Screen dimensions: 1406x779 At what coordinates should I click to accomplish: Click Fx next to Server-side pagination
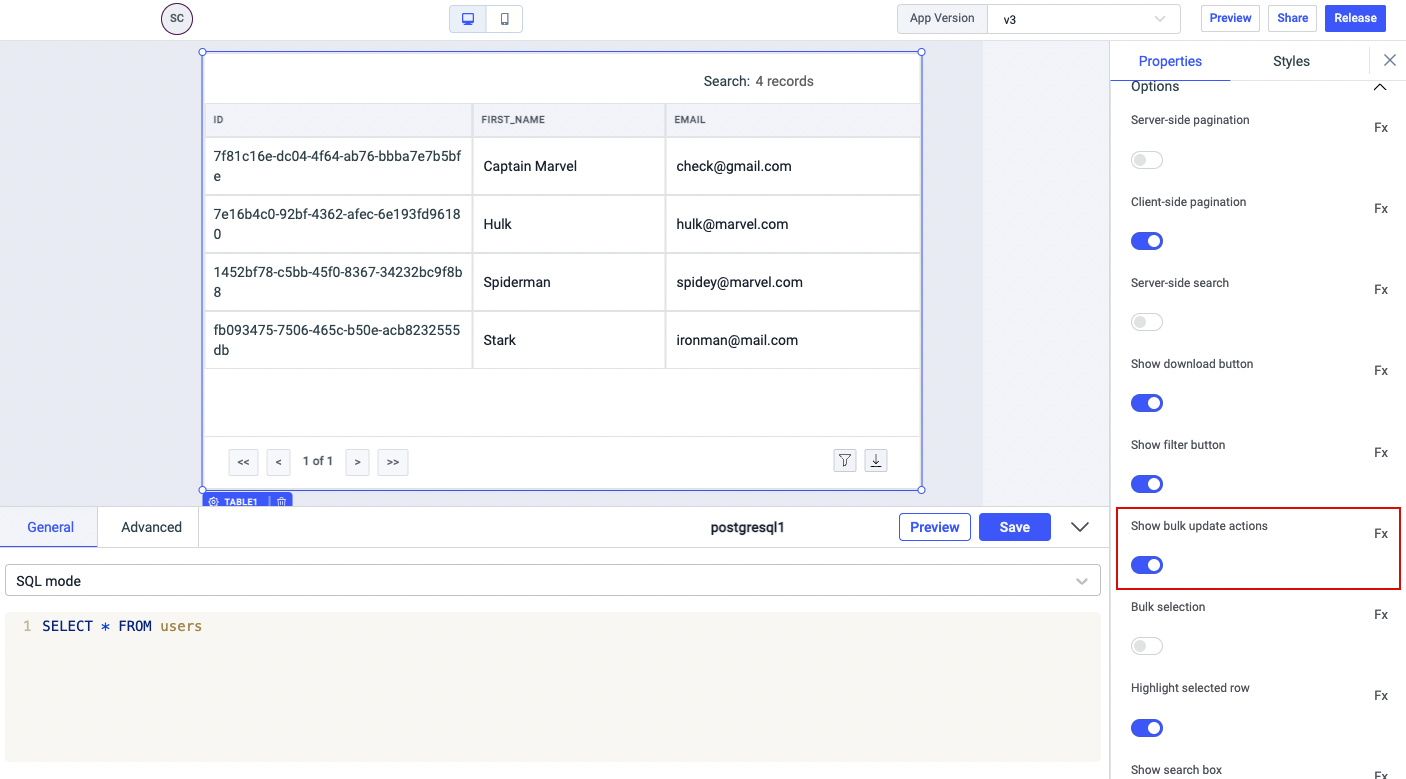(1380, 128)
